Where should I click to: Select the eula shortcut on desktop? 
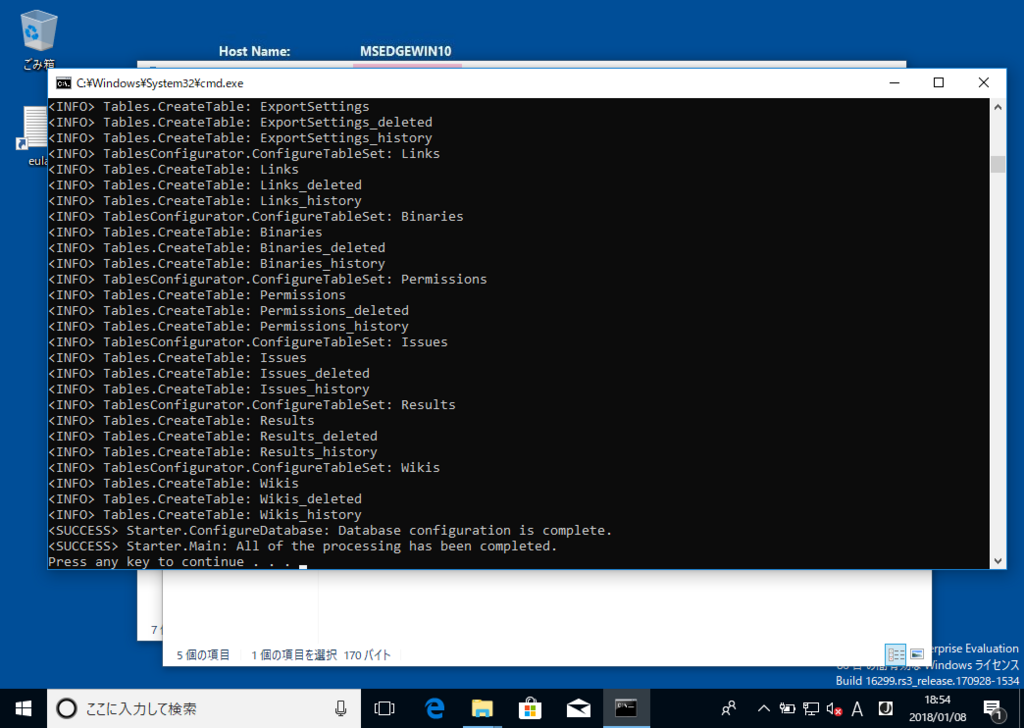pyautogui.click(x=33, y=136)
